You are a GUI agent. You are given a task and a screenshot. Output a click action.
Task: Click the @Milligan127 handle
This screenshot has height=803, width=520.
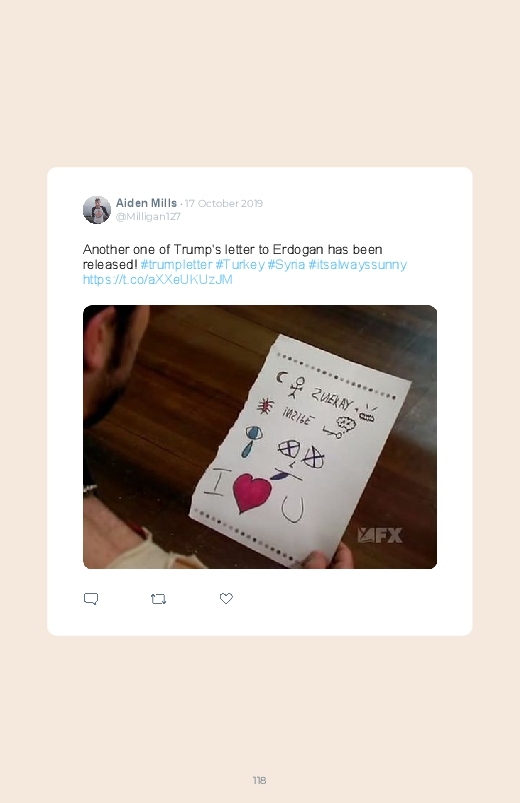[x=148, y=217]
